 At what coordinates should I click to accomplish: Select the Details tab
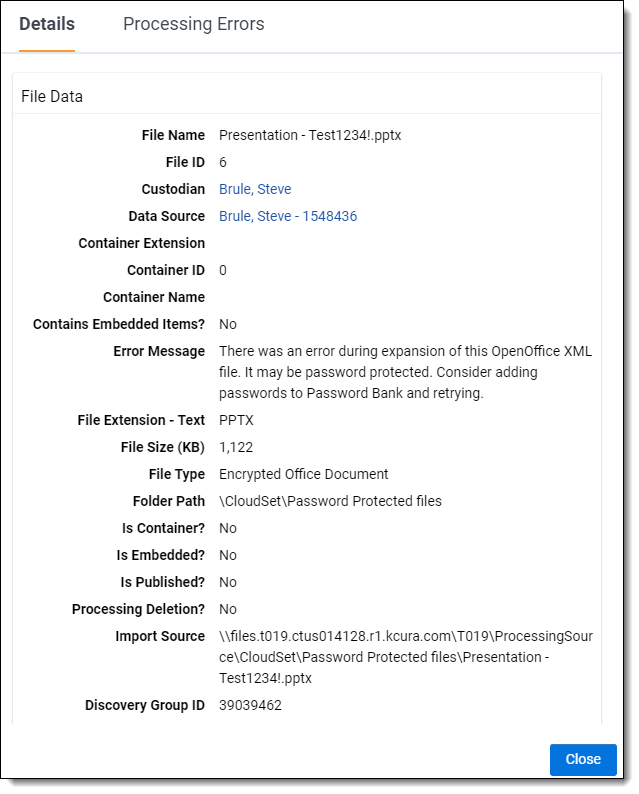point(46,24)
